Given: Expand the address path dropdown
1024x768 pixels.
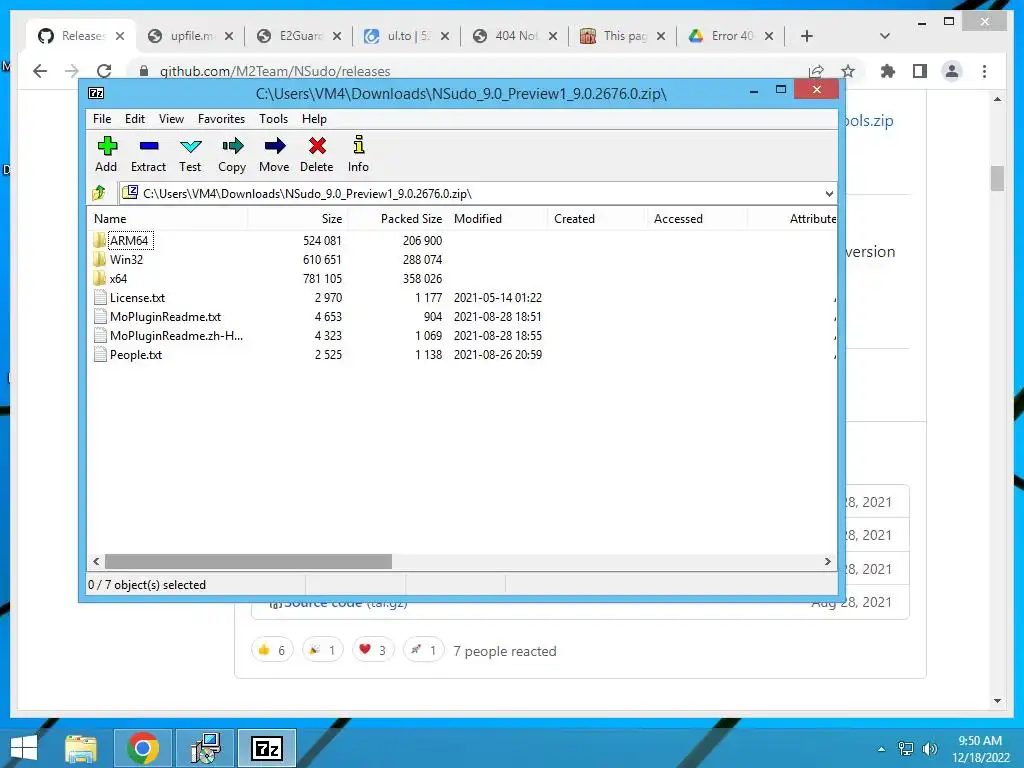Looking at the screenshot, I should coord(829,193).
